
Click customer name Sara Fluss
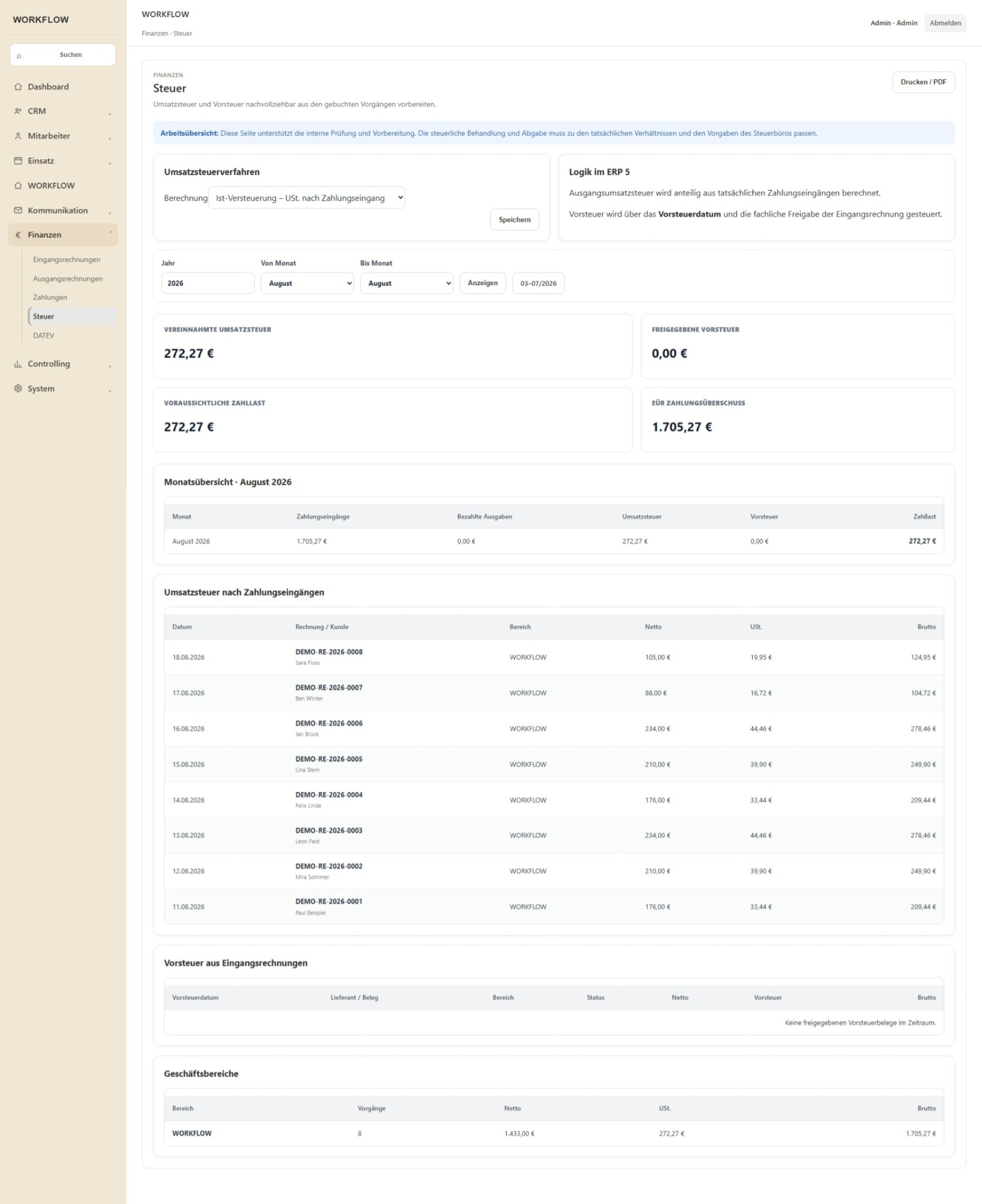(308, 663)
